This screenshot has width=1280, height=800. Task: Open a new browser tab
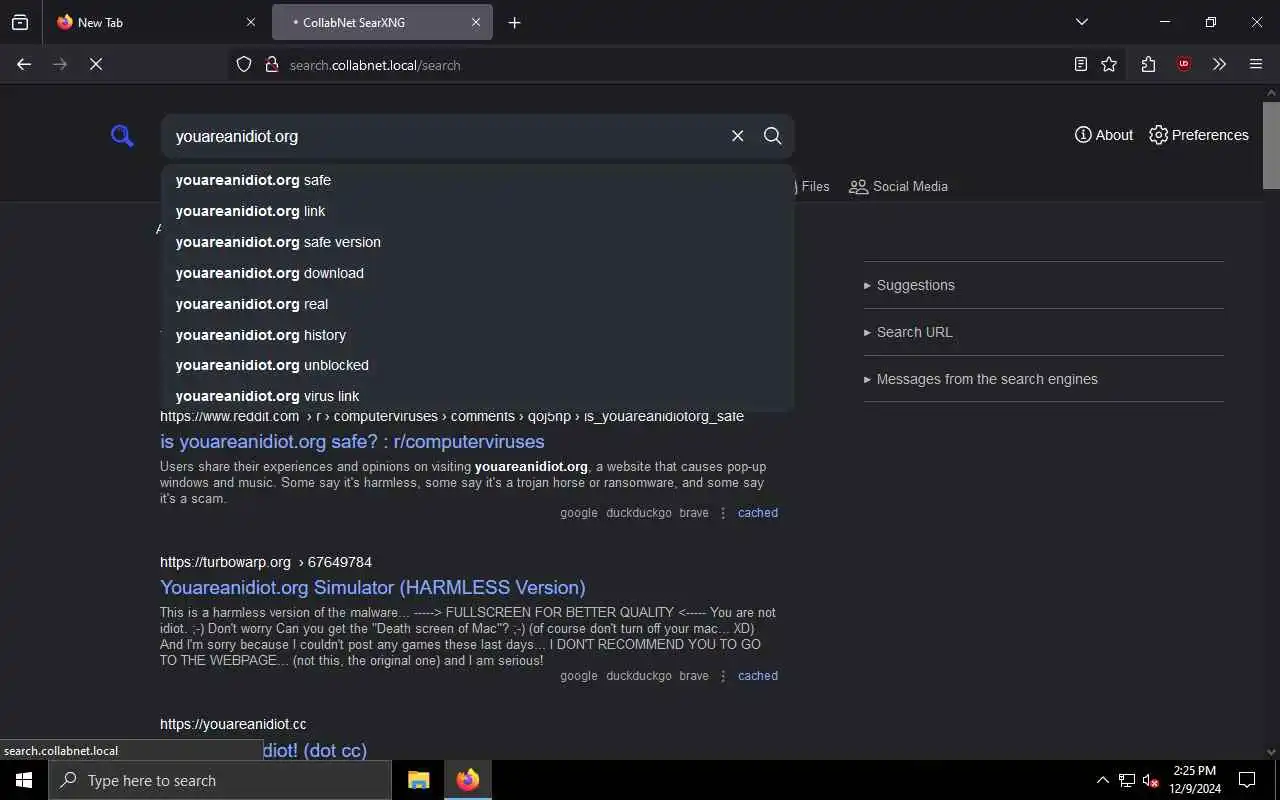514,22
